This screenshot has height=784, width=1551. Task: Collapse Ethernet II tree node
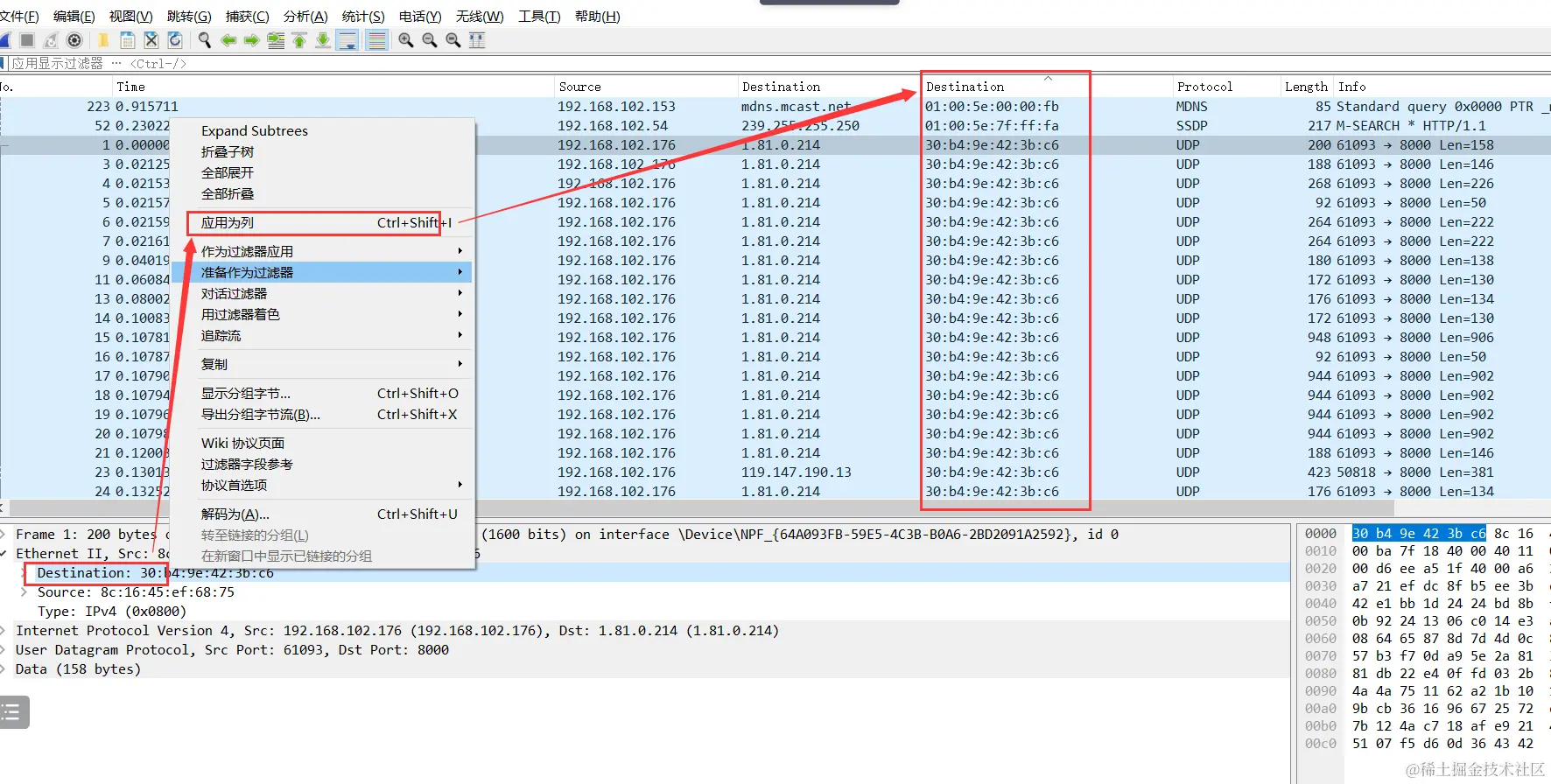tap(4, 554)
